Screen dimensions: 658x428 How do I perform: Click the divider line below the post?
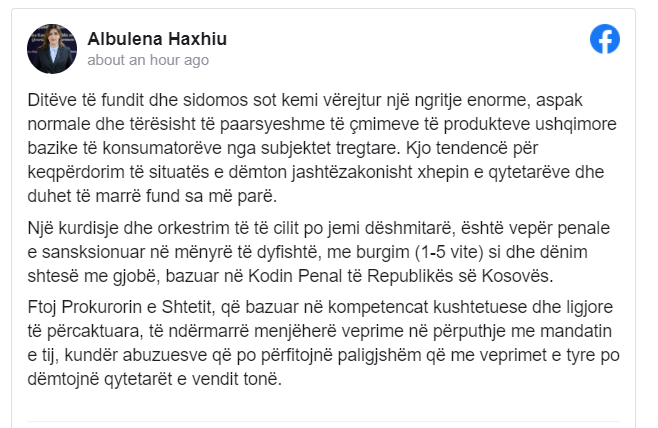pyautogui.click(x=324, y=421)
